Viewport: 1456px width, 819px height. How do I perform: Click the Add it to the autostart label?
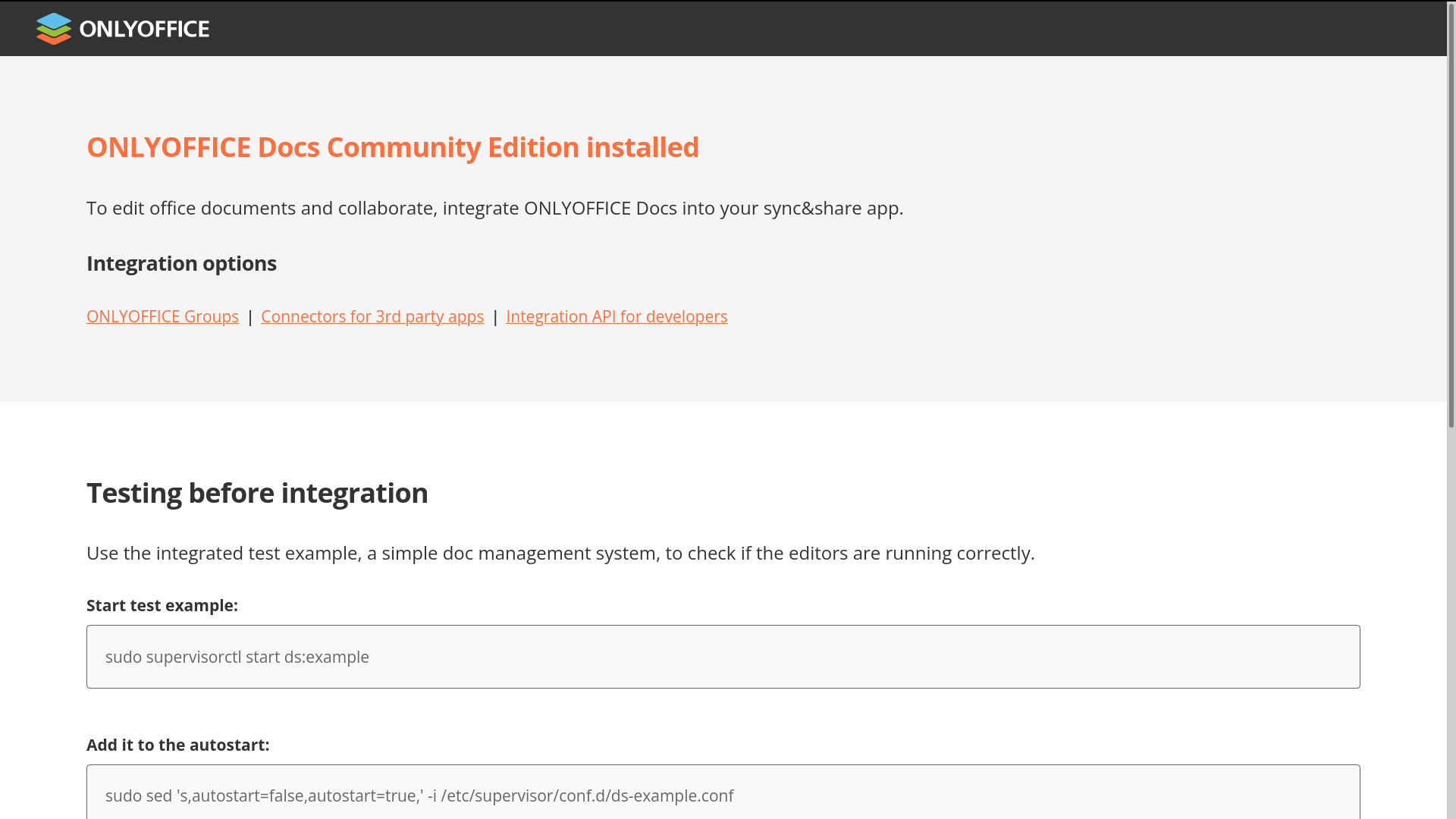pyautogui.click(x=178, y=745)
